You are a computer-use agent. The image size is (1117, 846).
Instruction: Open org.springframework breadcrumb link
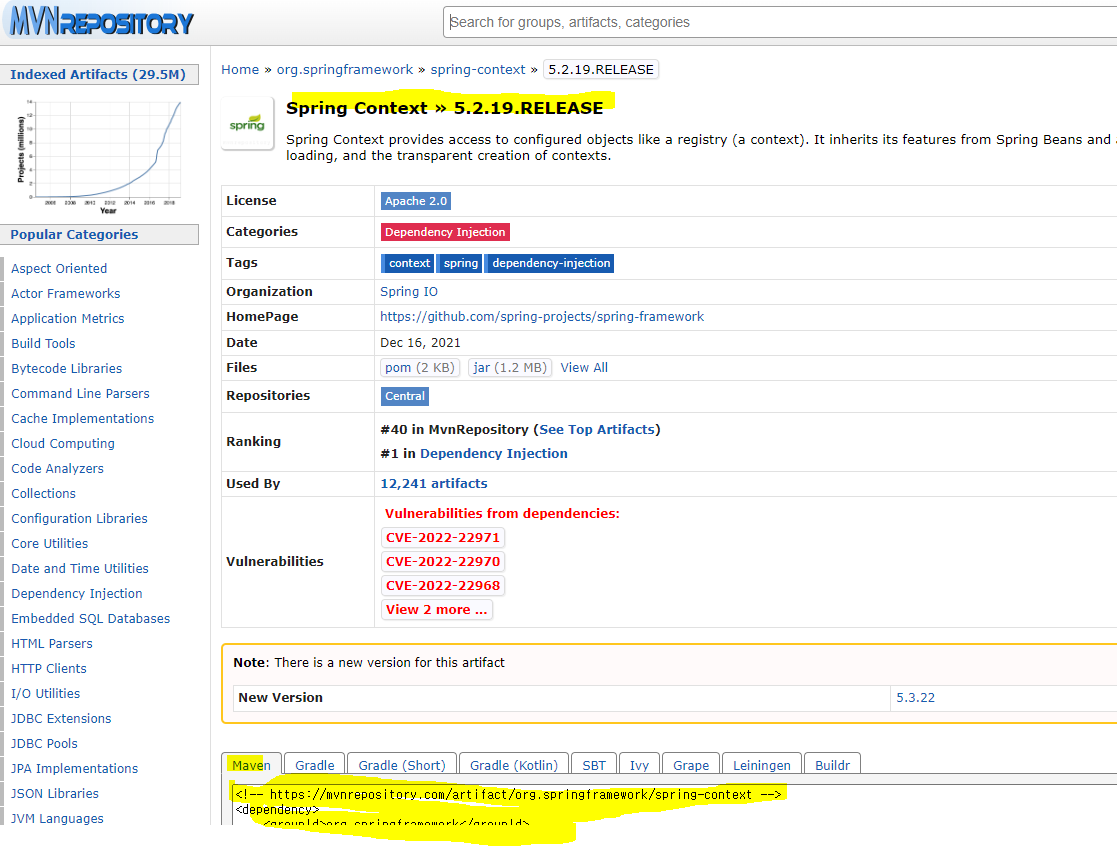(345, 70)
